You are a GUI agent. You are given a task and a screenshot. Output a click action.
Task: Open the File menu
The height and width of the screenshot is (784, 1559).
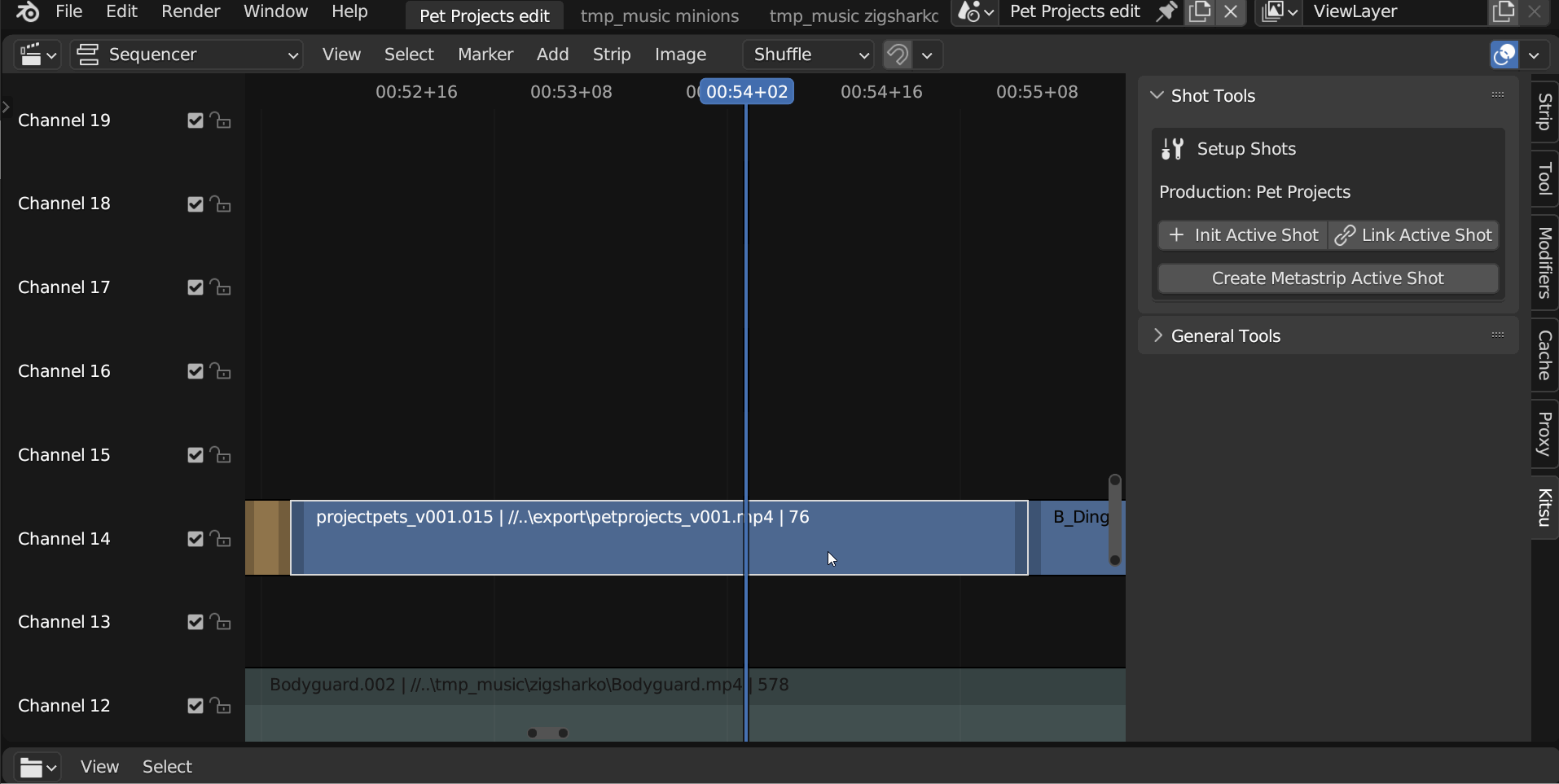69,11
